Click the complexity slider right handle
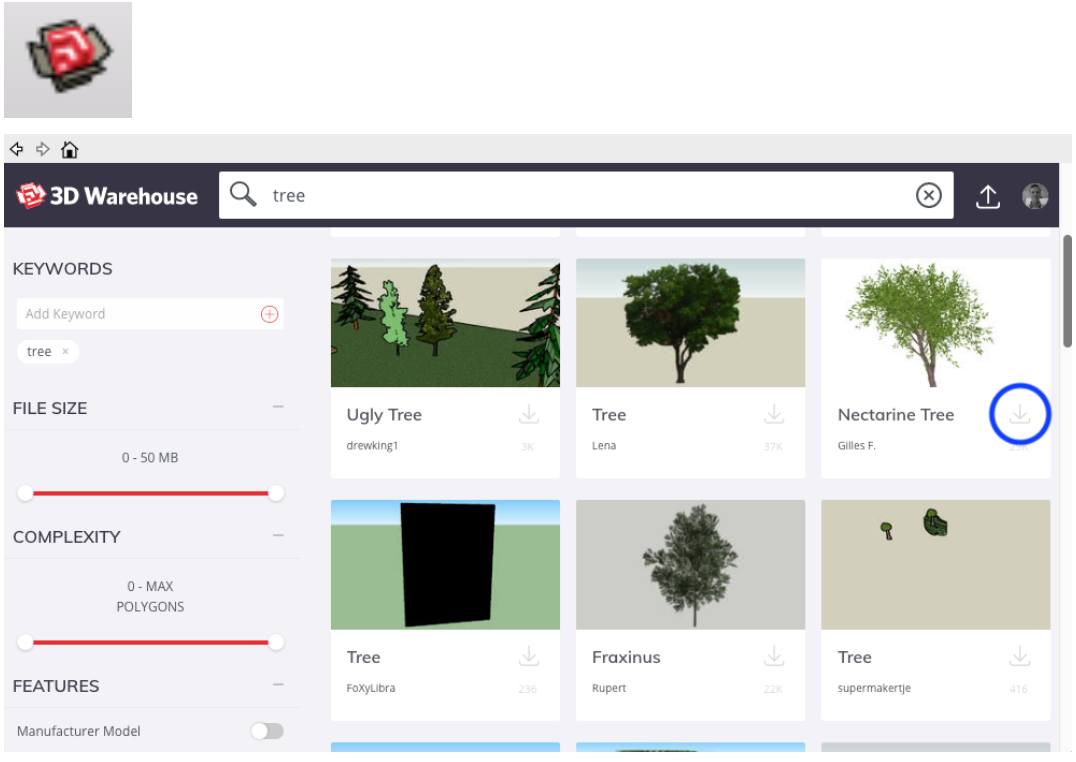 tap(276, 642)
